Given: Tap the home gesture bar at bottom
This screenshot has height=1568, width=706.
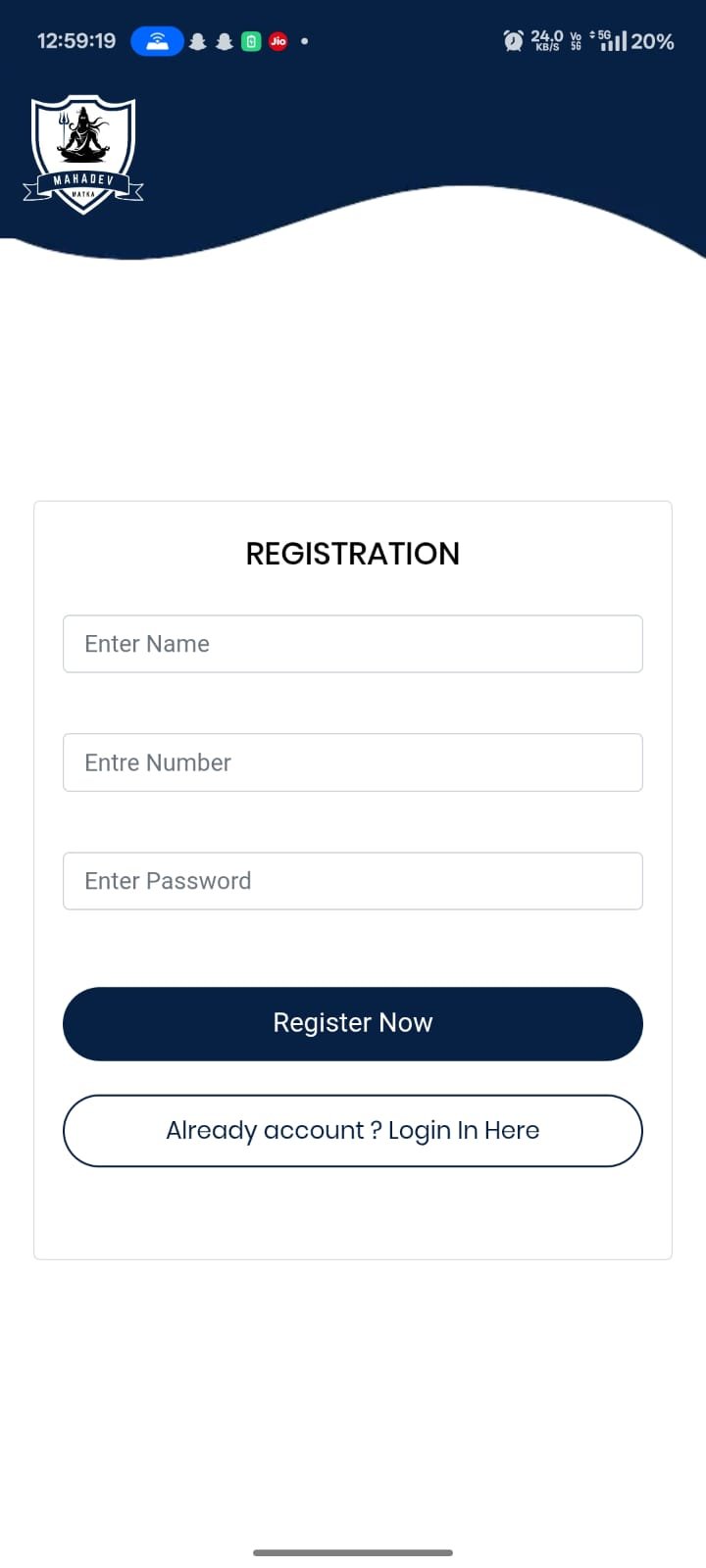Looking at the screenshot, I should point(353,1552).
